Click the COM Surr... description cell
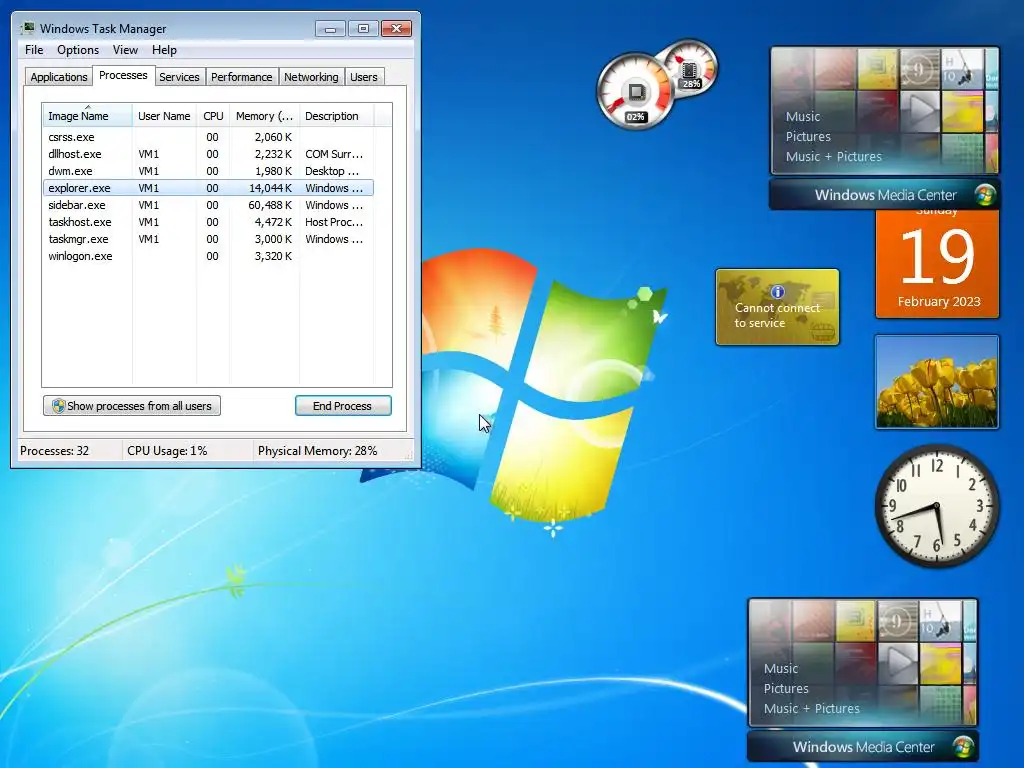 pos(334,154)
